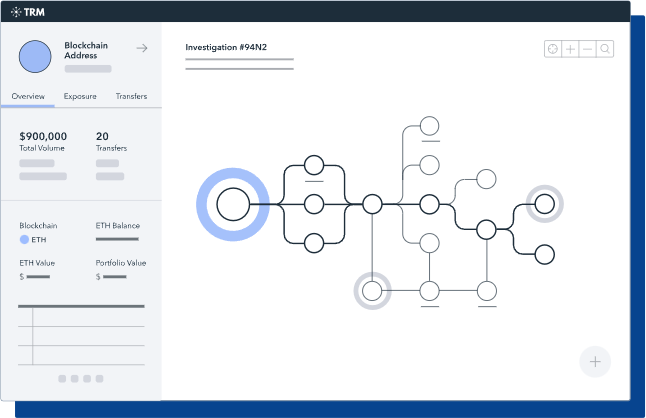Select the large blue-ringed root node
This screenshot has height=418, width=646.
point(233,204)
